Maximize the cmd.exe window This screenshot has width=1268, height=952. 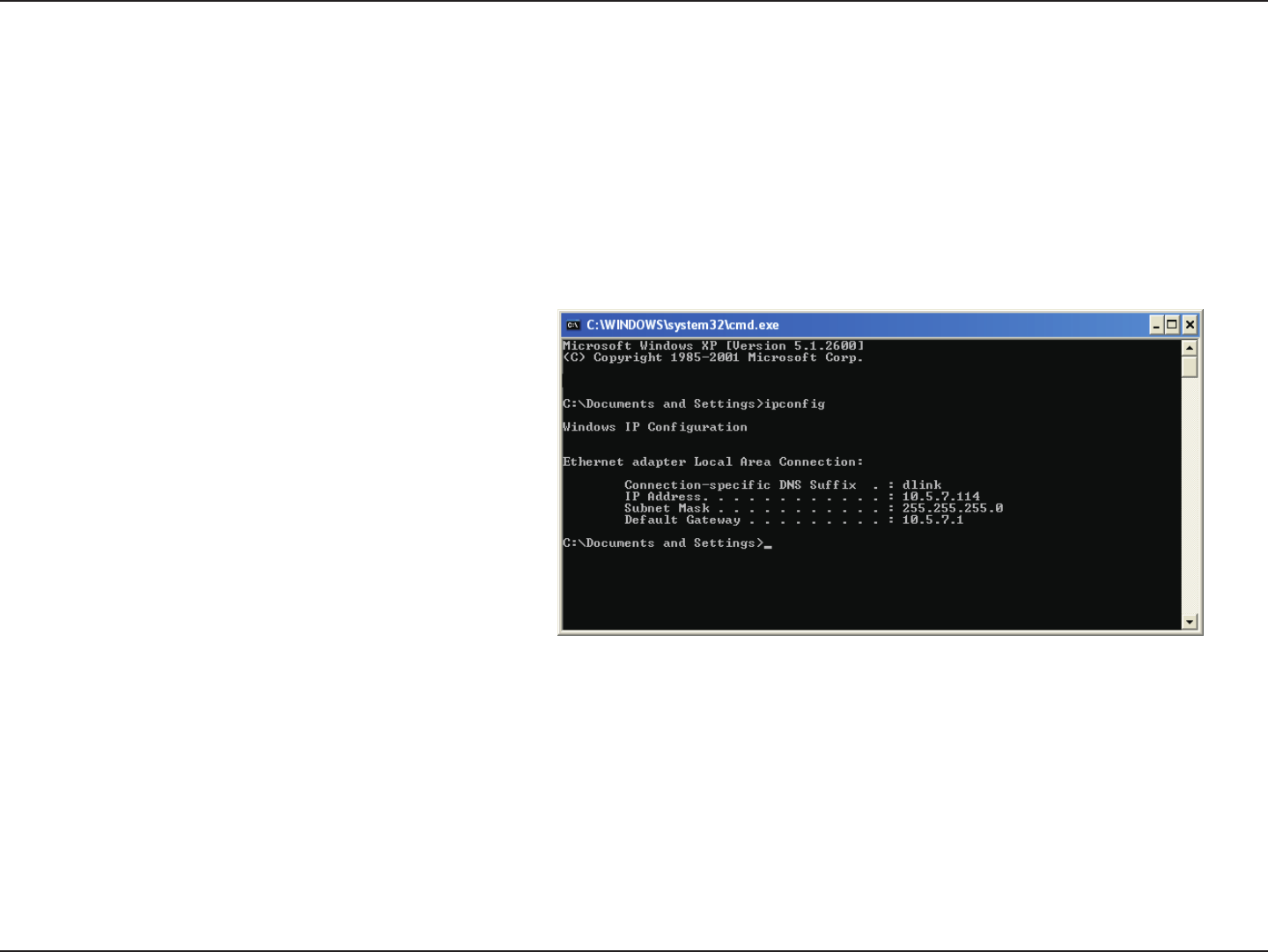pyautogui.click(x=1172, y=325)
